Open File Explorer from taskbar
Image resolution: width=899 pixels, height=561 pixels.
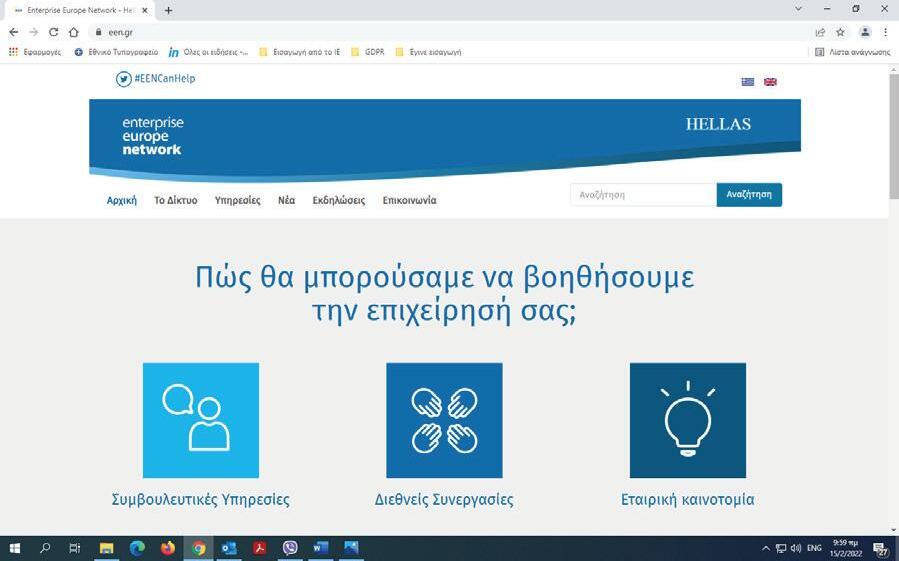click(x=106, y=548)
